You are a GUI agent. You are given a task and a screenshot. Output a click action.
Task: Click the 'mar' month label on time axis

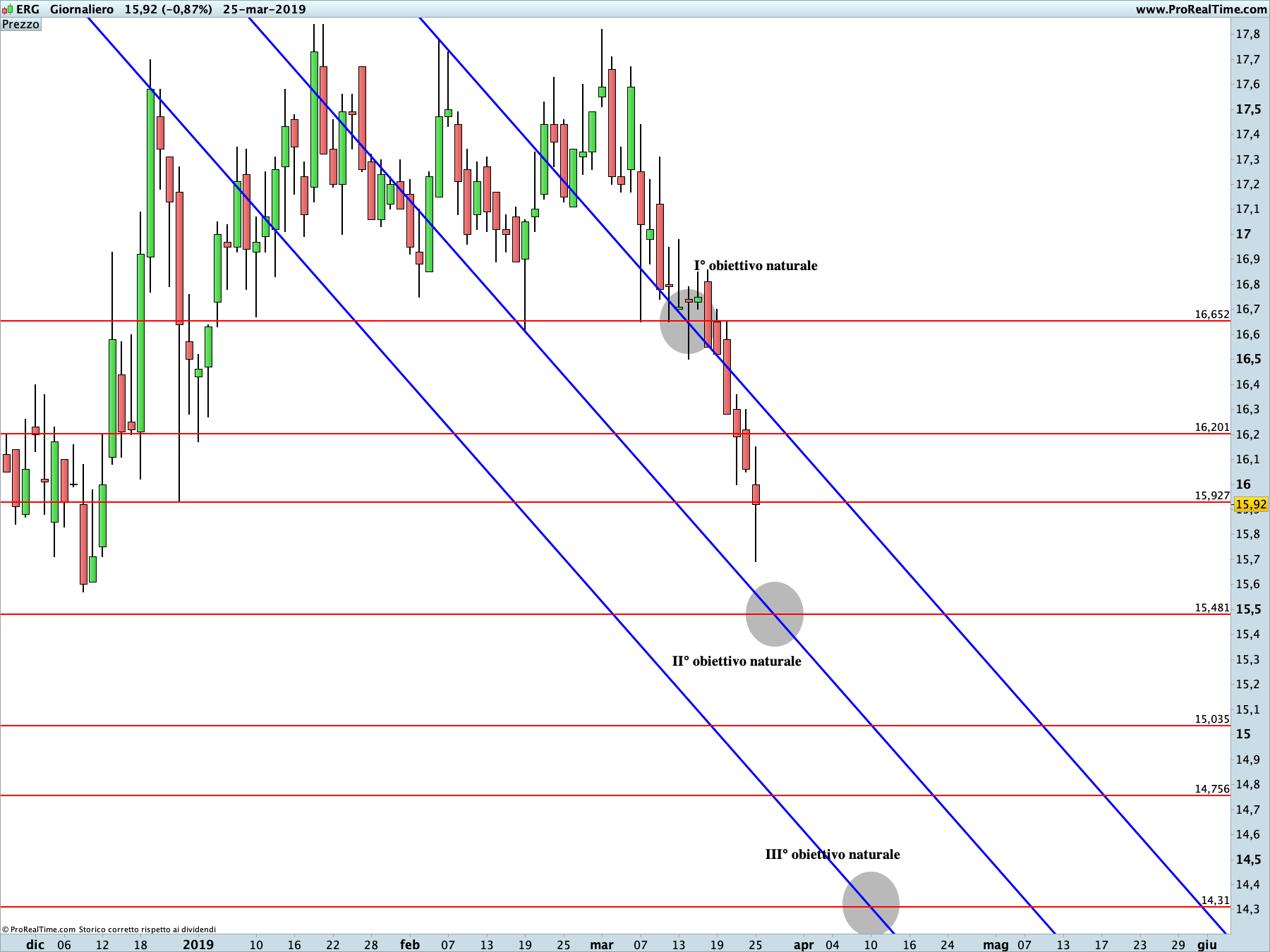coord(602,945)
